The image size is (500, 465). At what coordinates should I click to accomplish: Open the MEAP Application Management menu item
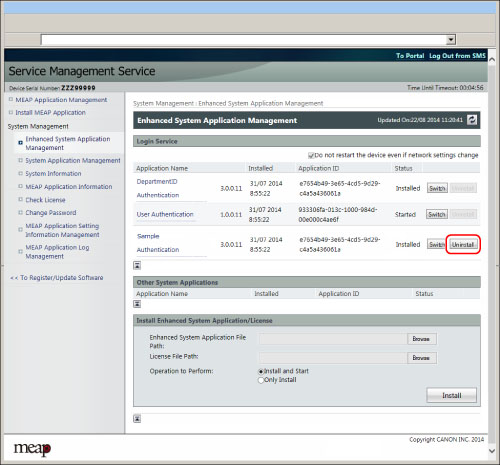(x=61, y=100)
